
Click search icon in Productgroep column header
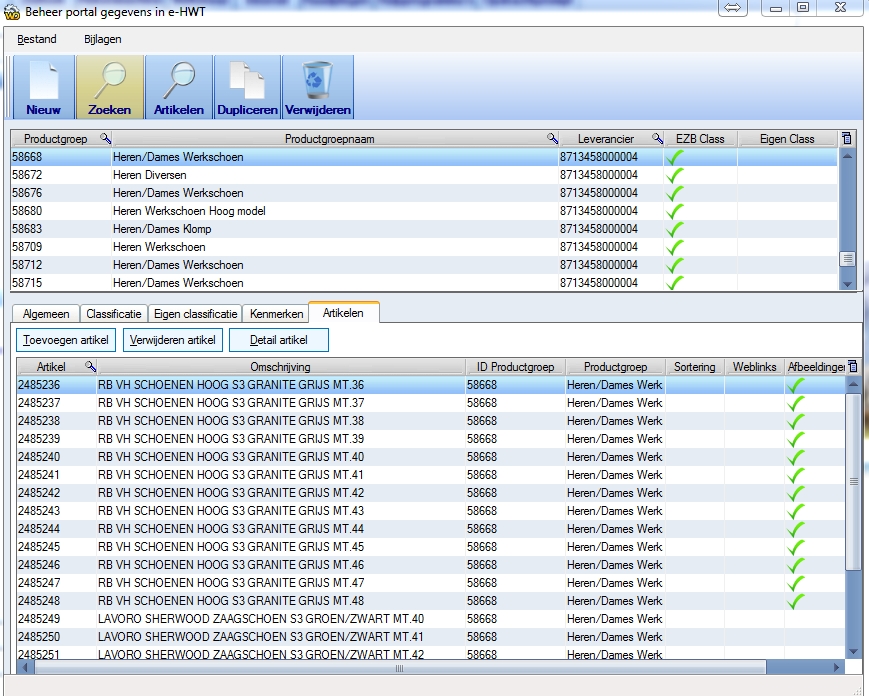coord(105,139)
